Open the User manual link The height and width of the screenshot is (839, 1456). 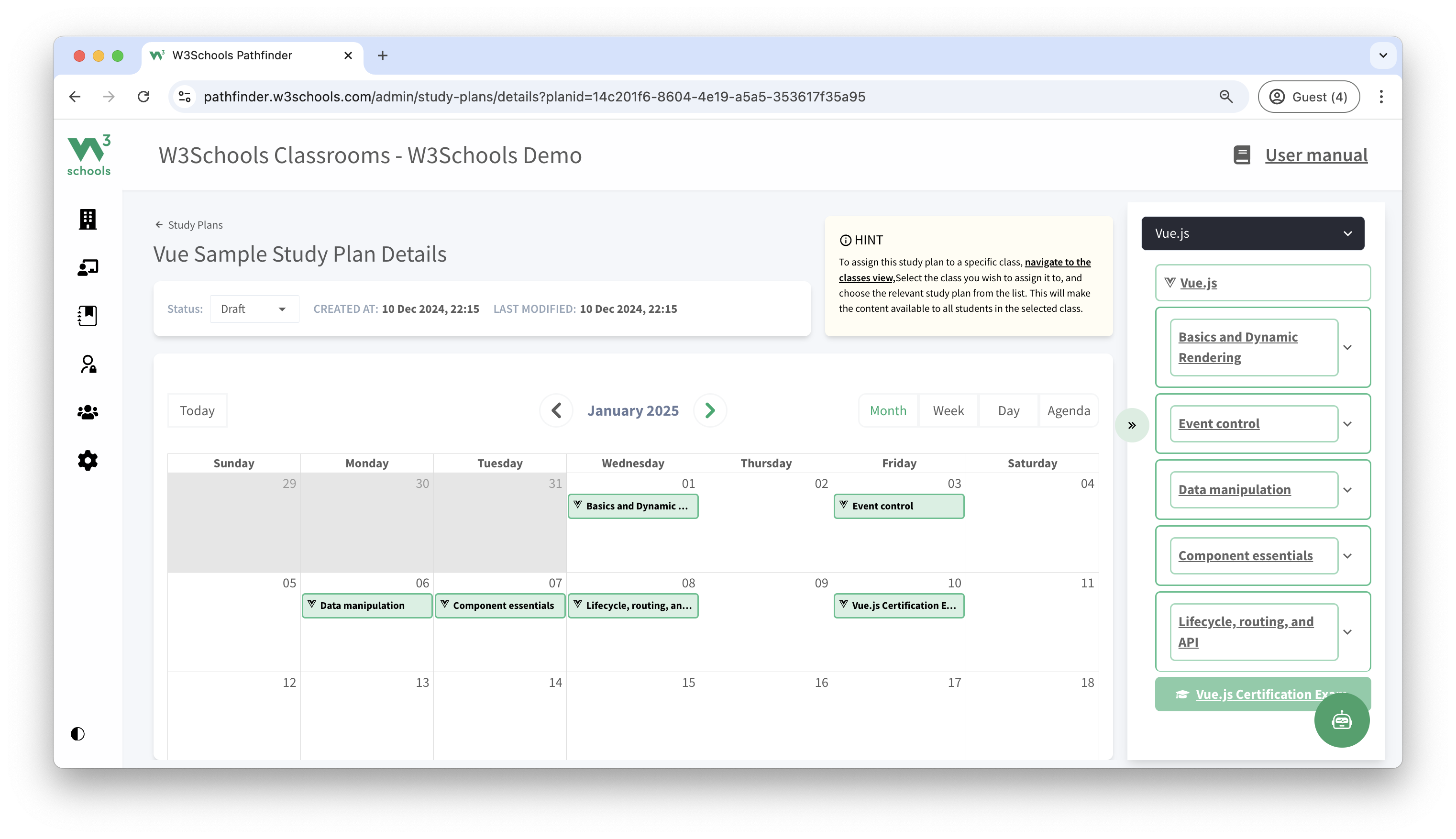pyautogui.click(x=1316, y=155)
